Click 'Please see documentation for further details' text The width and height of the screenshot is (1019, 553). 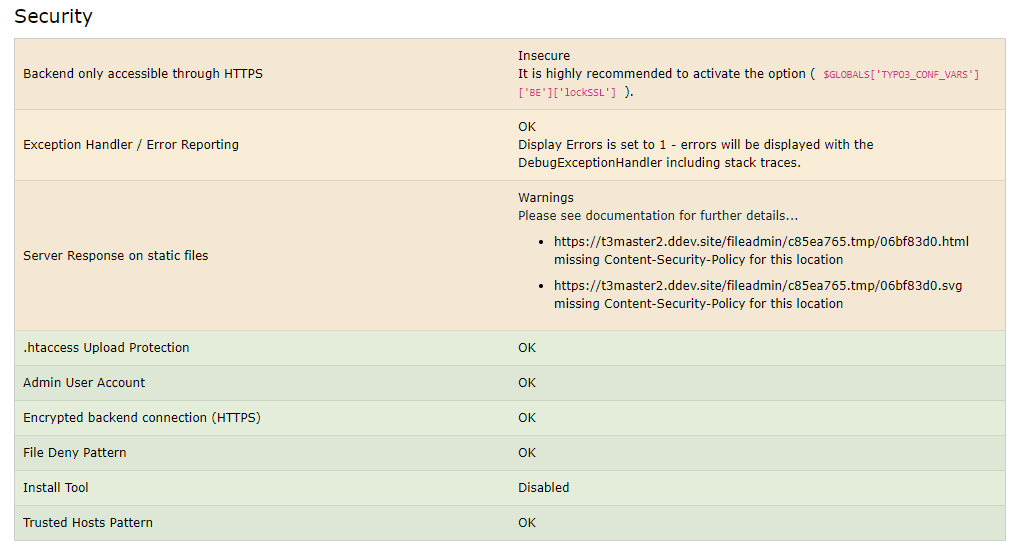pos(658,216)
